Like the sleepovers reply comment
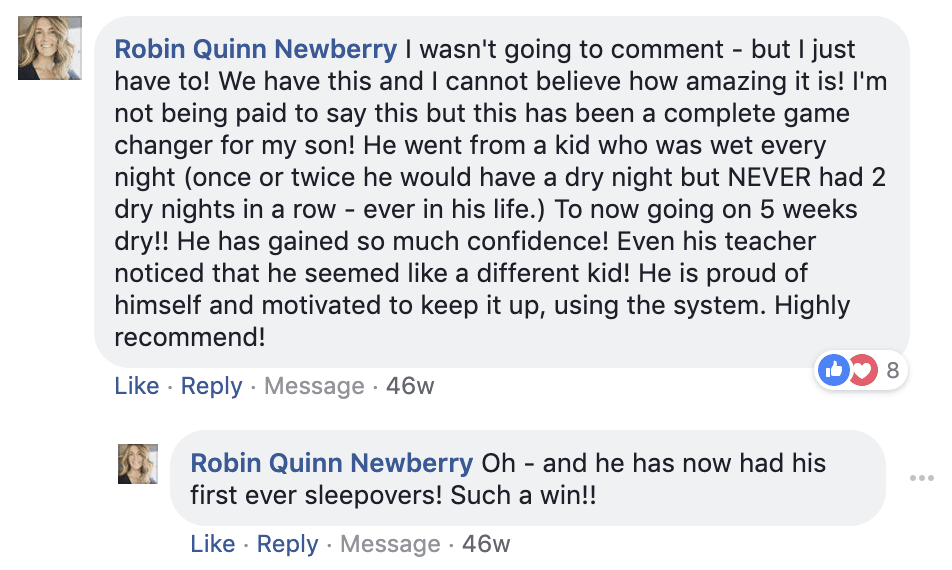The image size is (952, 570). click(213, 544)
